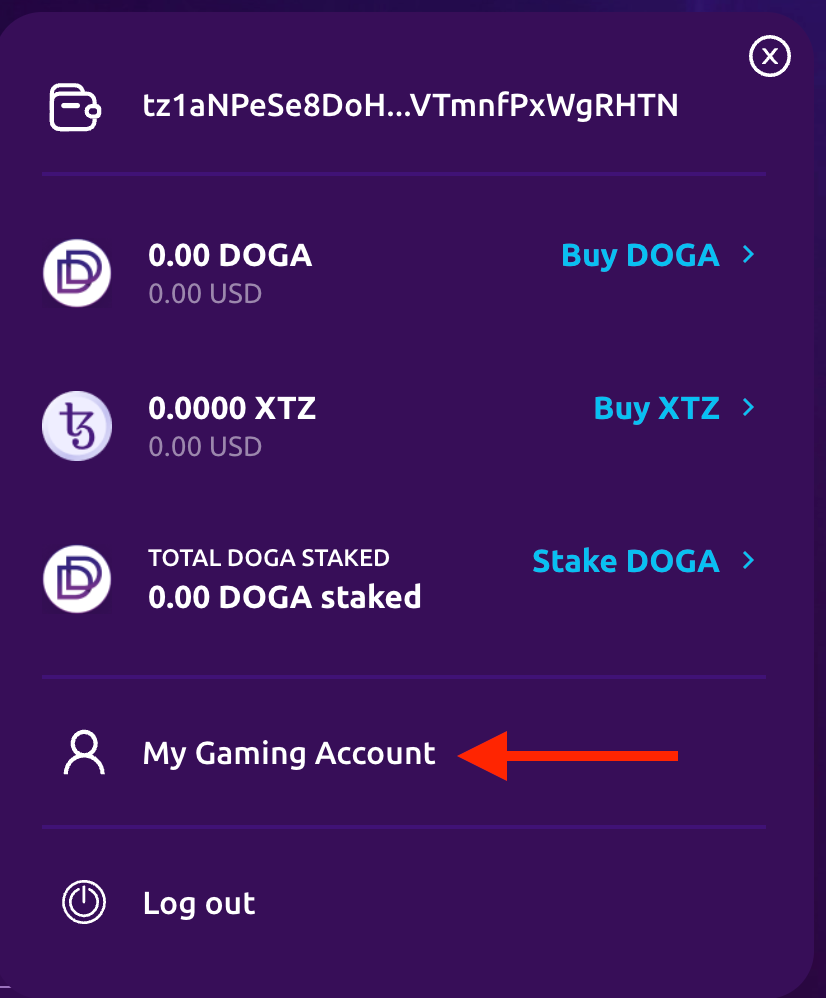Image resolution: width=826 pixels, height=998 pixels.
Task: Click the TOTAL DOGA STAKED label
Action: tap(269, 558)
